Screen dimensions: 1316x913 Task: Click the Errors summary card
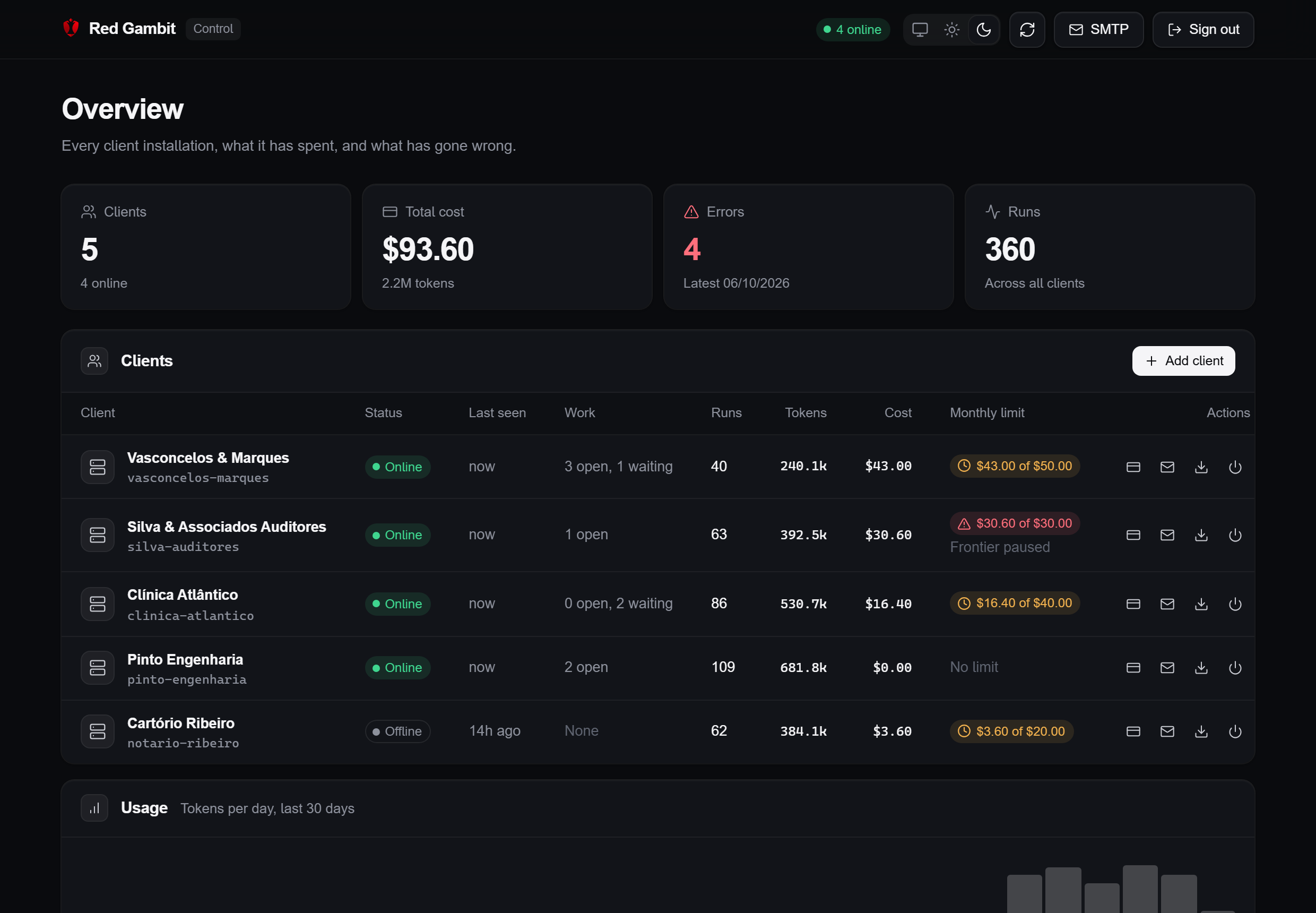(808, 247)
